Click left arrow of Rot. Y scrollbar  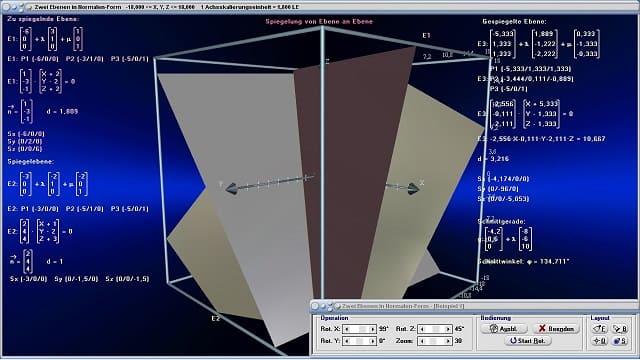point(347,341)
